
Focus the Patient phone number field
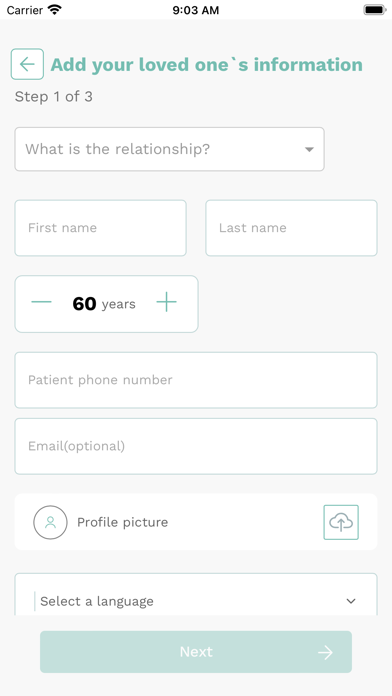point(196,380)
